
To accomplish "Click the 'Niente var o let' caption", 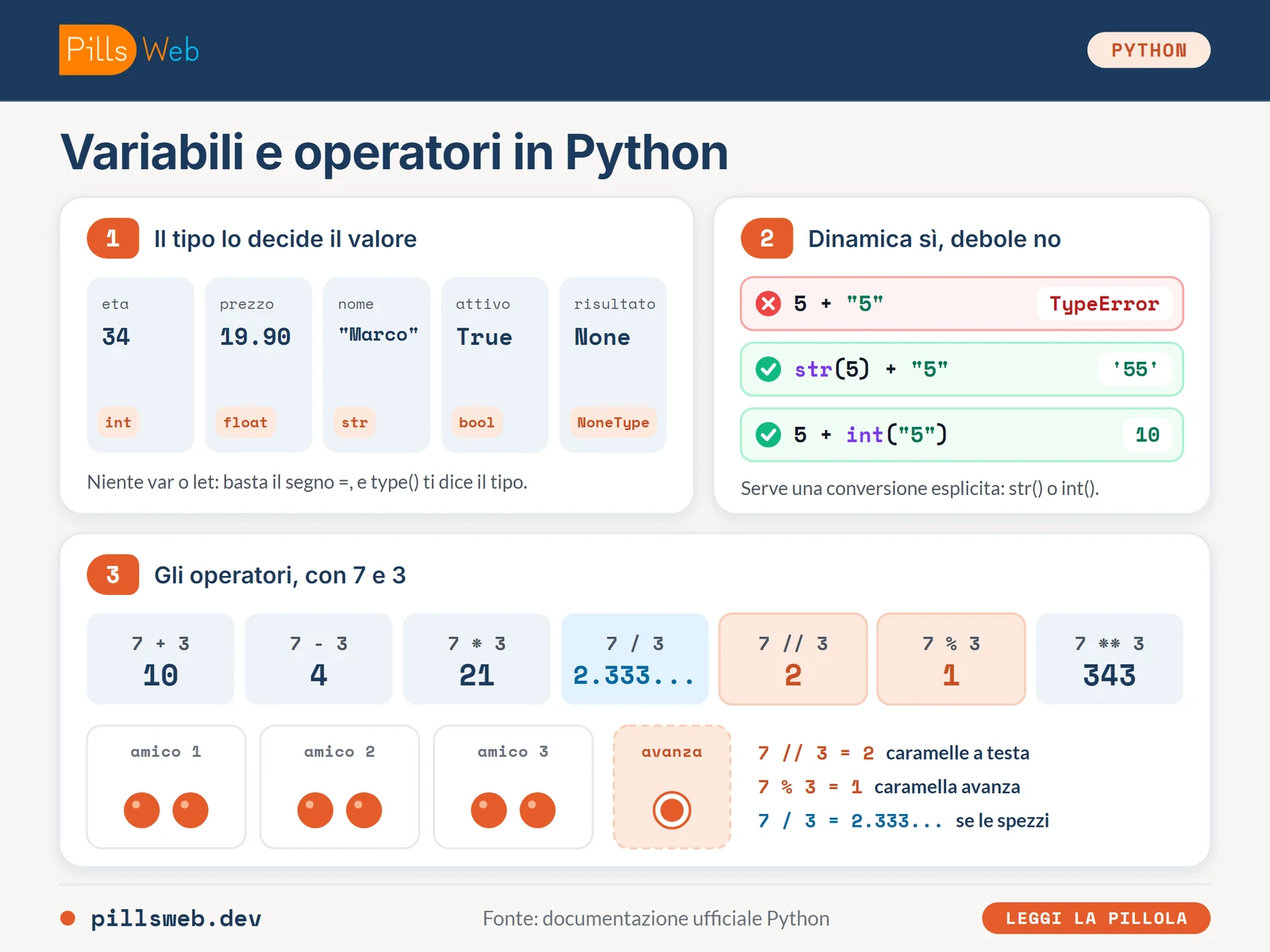I will 307,482.
